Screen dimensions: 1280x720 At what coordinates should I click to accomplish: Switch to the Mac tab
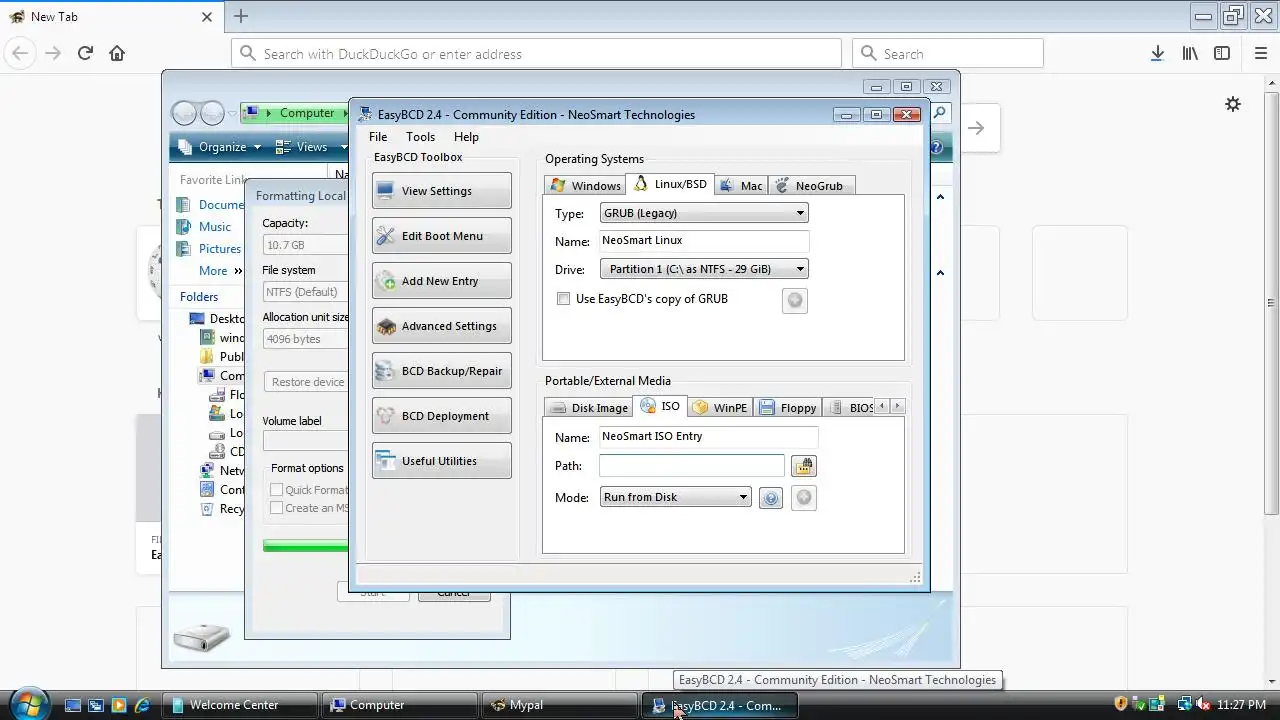[x=741, y=185]
